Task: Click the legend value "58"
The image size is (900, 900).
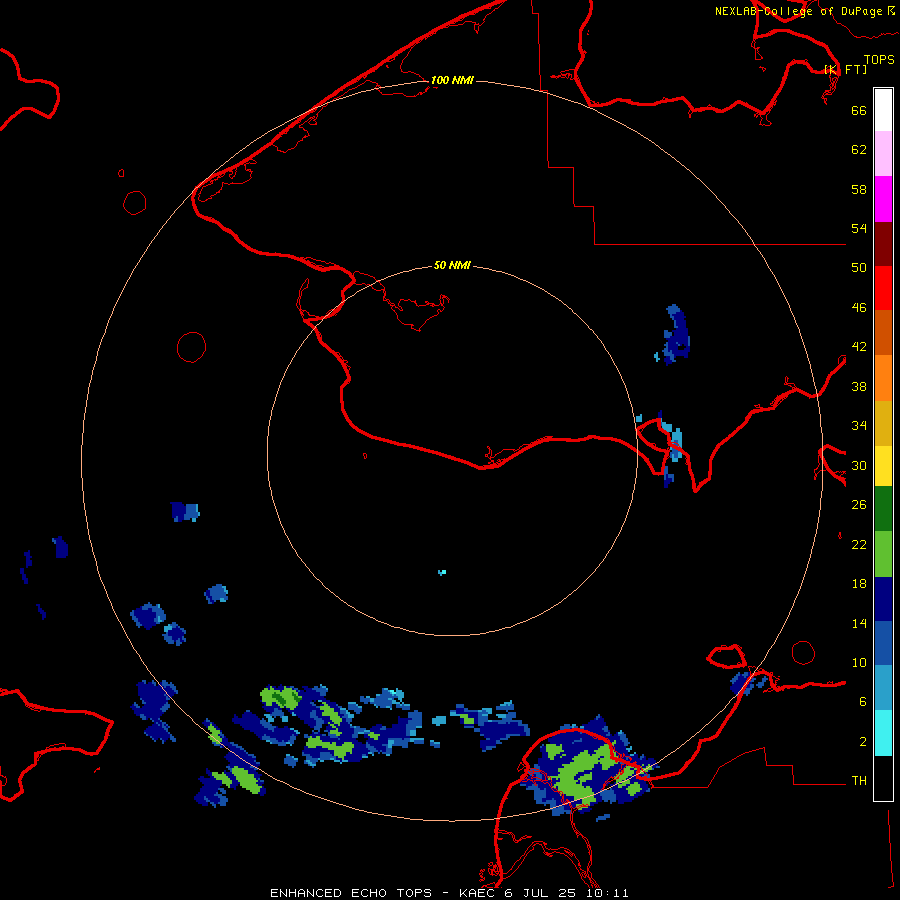Action: coord(859,189)
